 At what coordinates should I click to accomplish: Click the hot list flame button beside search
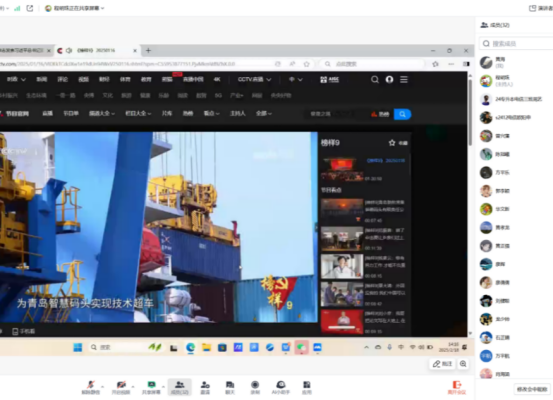[x=380, y=114]
